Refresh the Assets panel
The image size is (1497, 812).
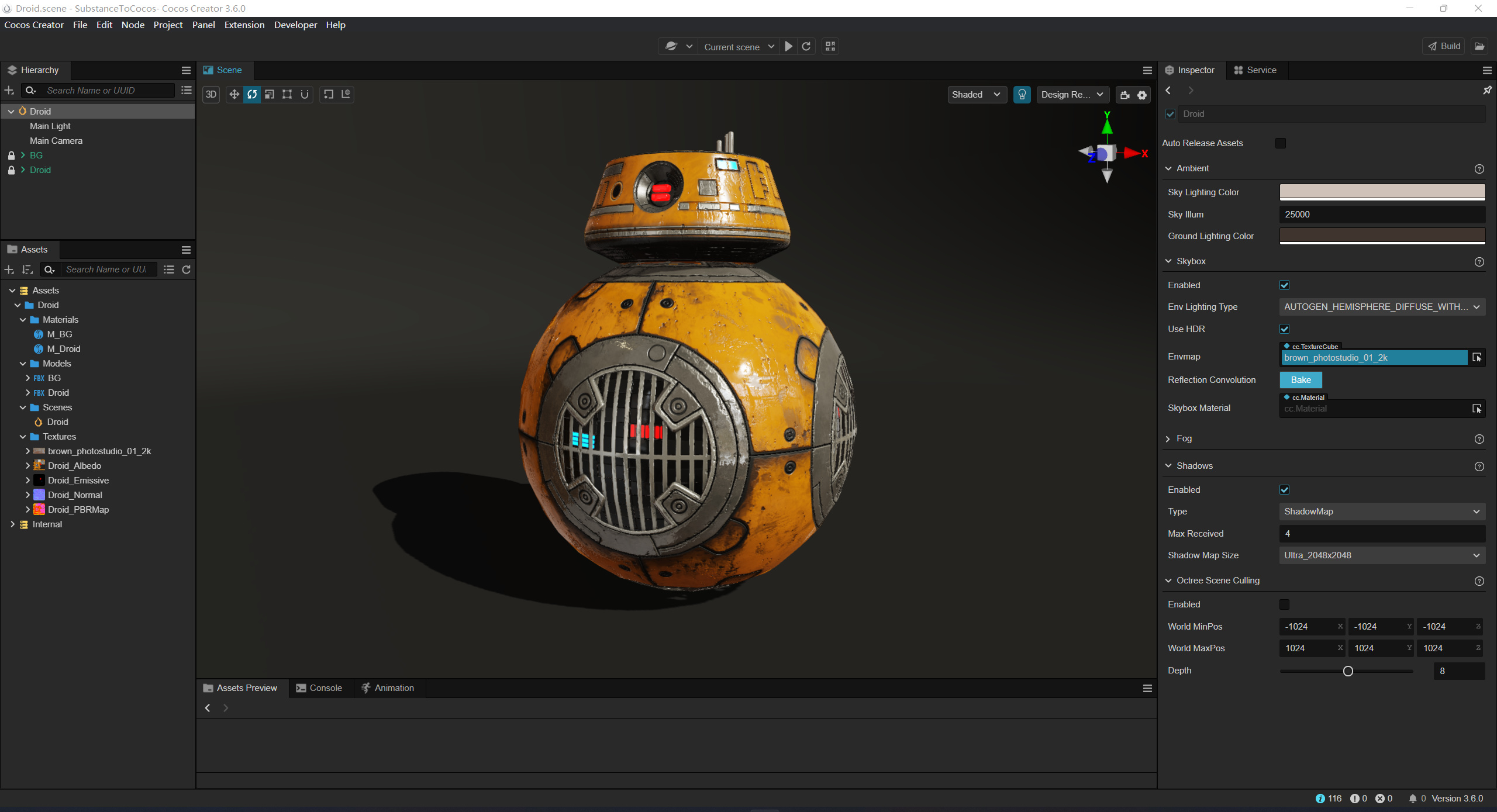tap(187, 269)
